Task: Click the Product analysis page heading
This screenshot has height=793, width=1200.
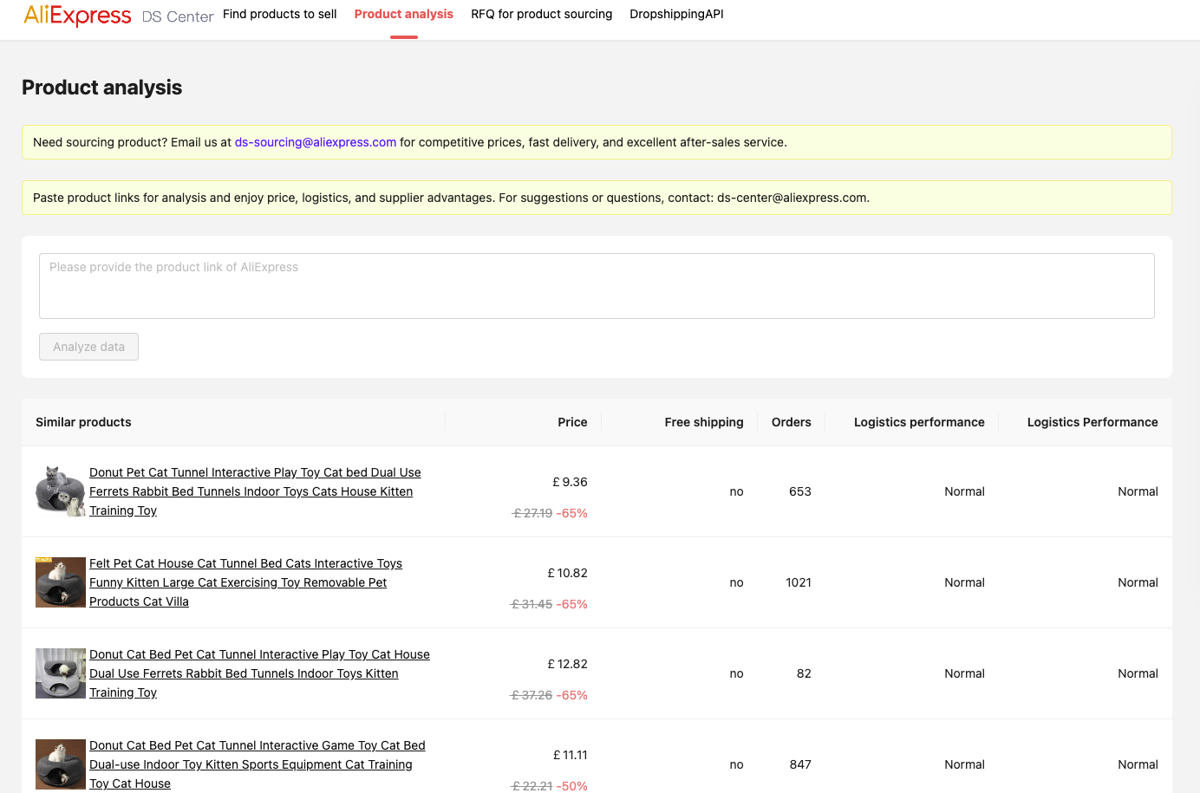Action: [x=102, y=87]
